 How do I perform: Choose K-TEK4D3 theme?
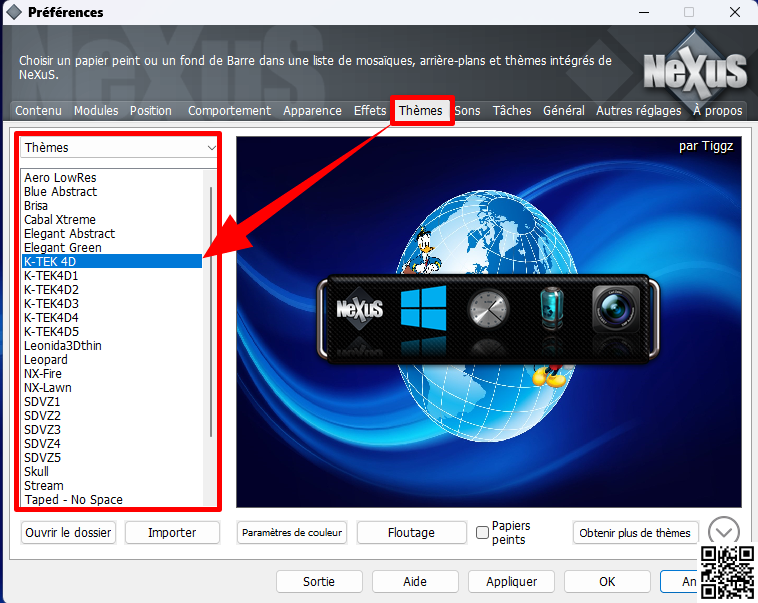click(x=112, y=304)
